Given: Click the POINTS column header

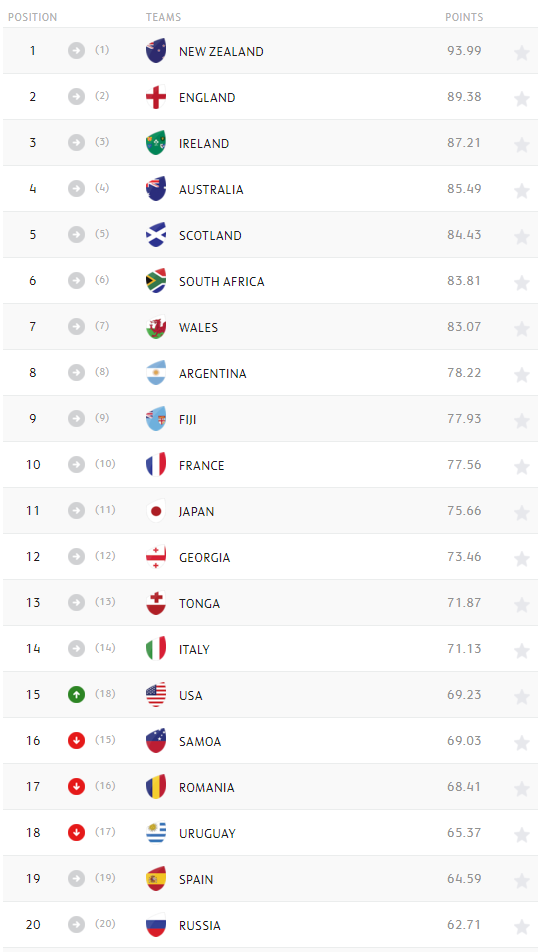Looking at the screenshot, I should (465, 17).
